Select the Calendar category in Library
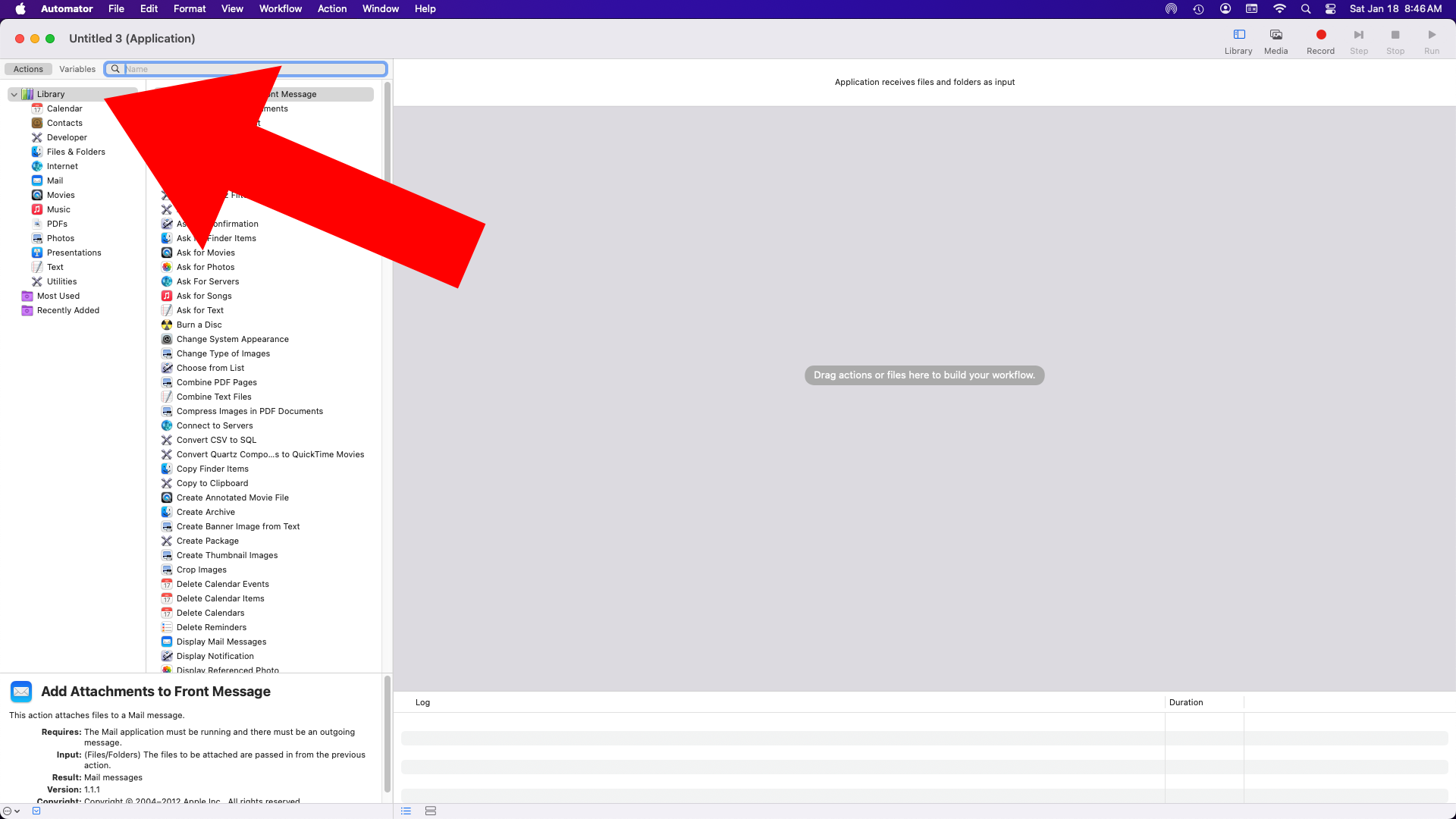Viewport: 1456px width, 819px height. 64,108
